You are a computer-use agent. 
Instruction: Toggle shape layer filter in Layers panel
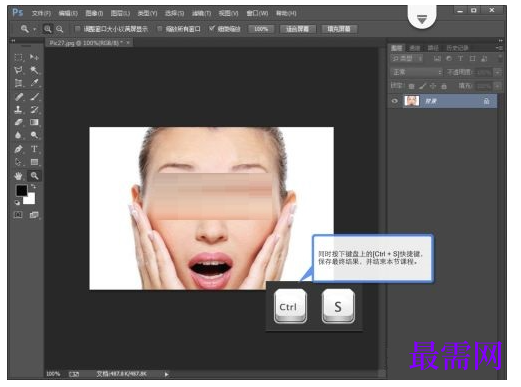coord(472,59)
